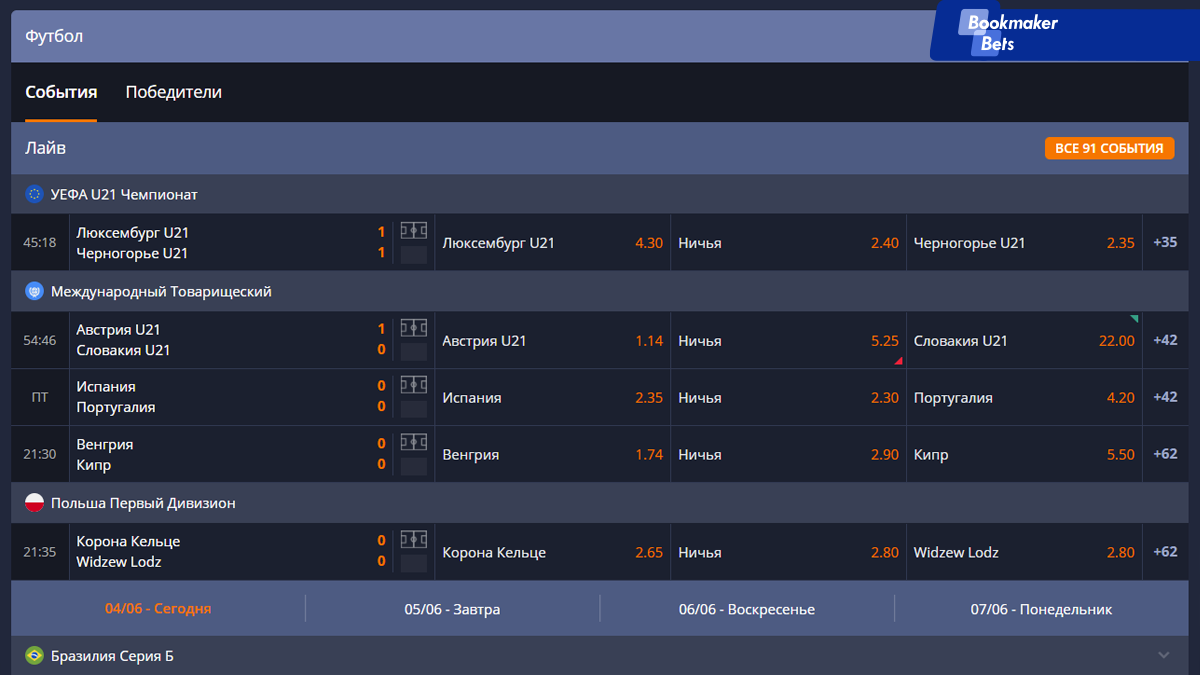Expand +35 more markets for Люксембург U21
Screen dimensions: 1200x675
[1165, 242]
